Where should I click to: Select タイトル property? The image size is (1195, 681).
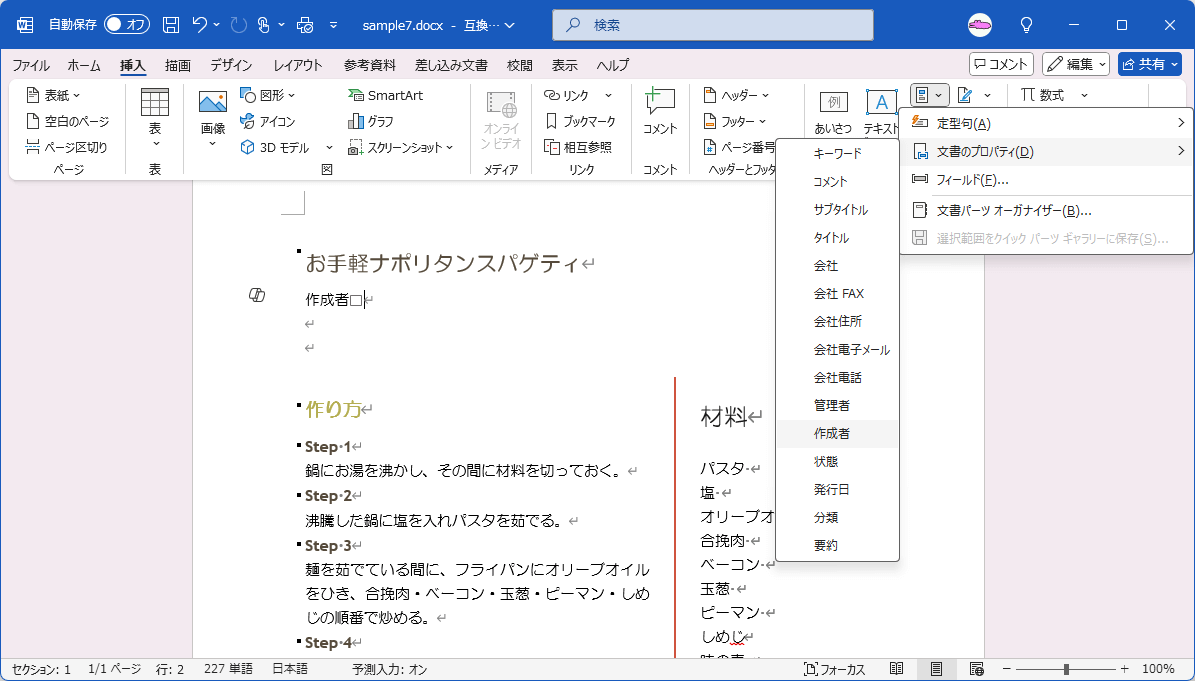[x=838, y=238]
